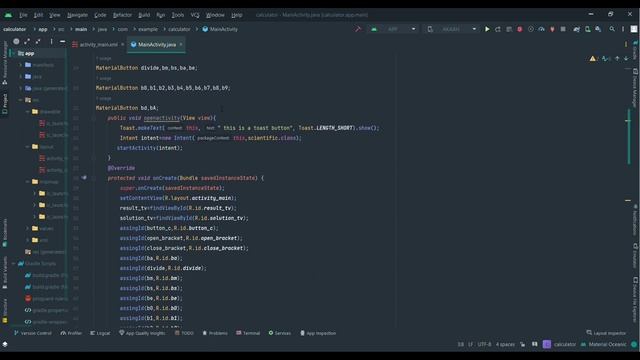The image size is (640, 360).
Task: Open the App Inspection tool window
Action: [x=318, y=333]
